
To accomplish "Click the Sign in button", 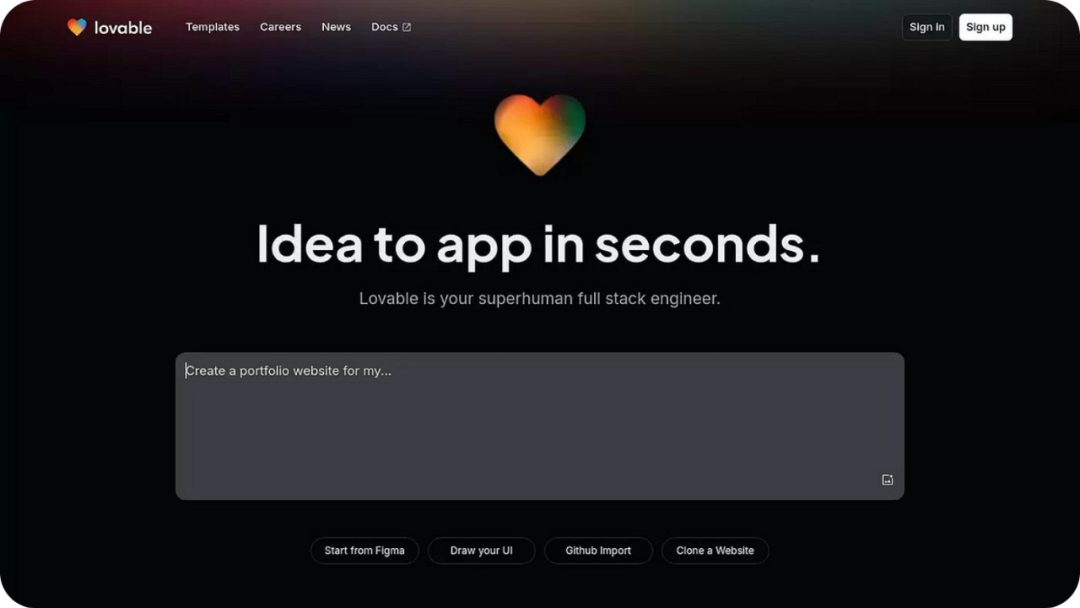I will coord(926,27).
